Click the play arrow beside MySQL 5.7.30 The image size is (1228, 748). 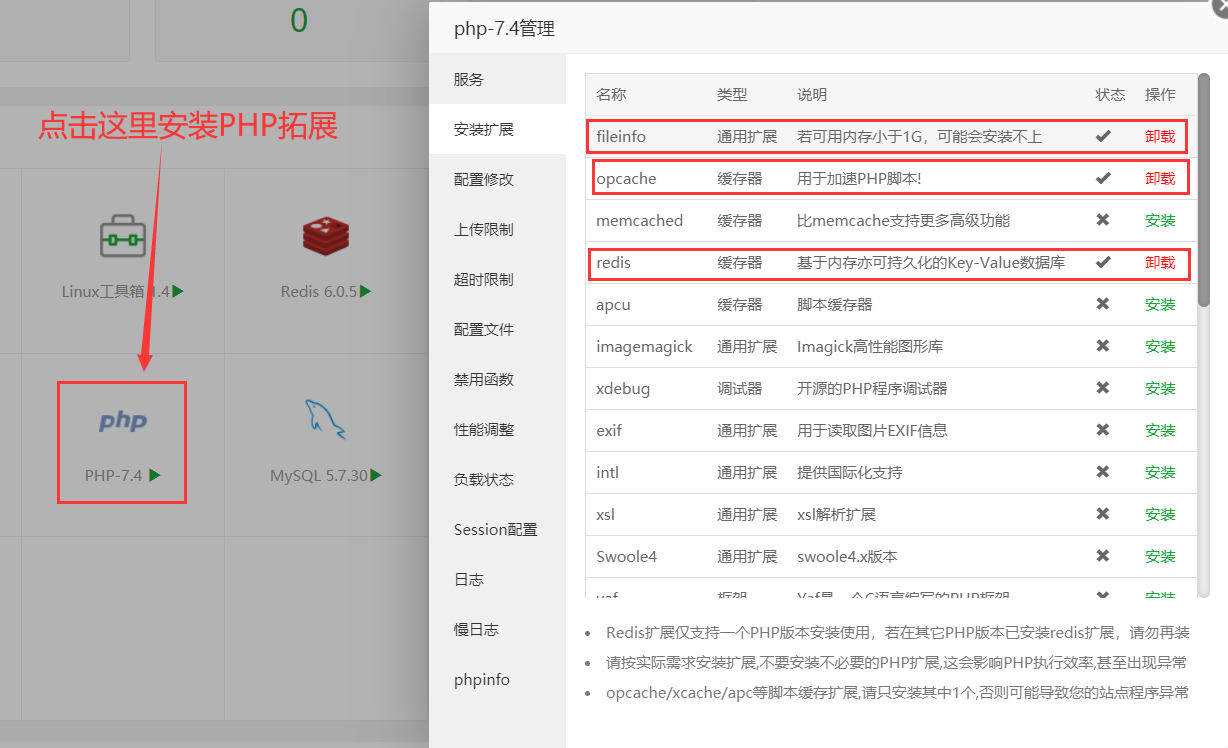376,476
